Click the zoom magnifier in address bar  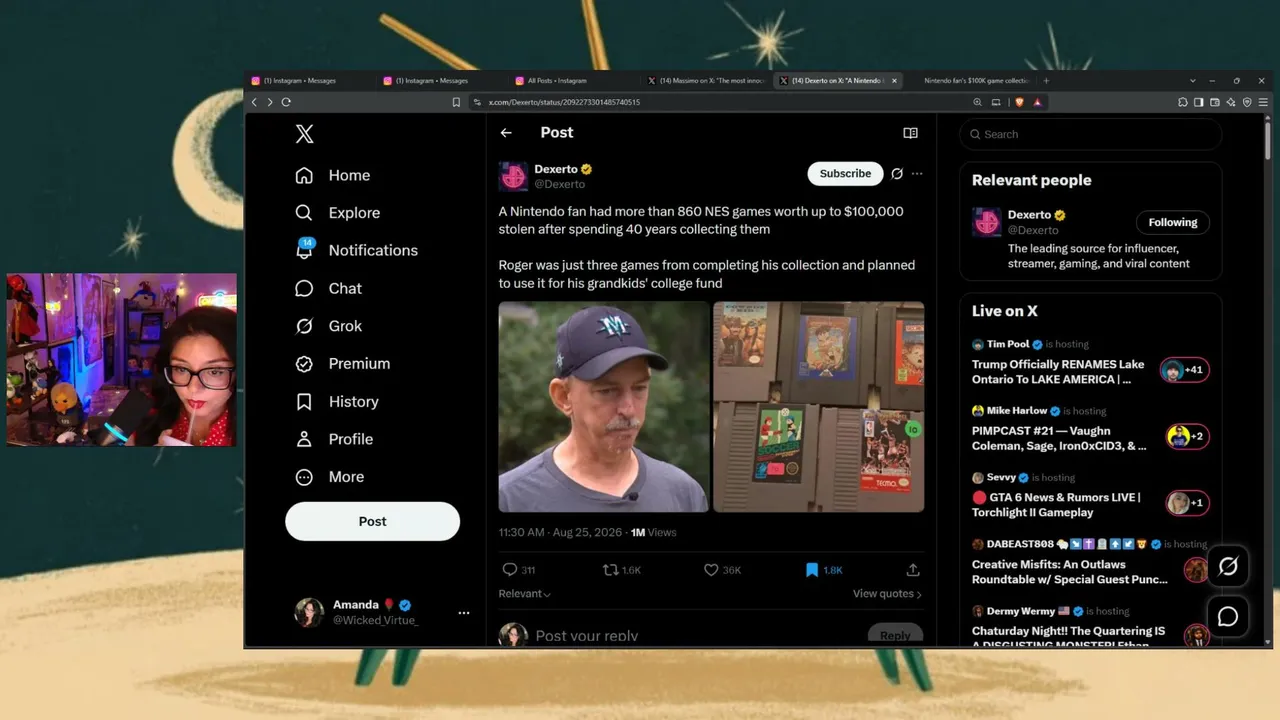[977, 102]
